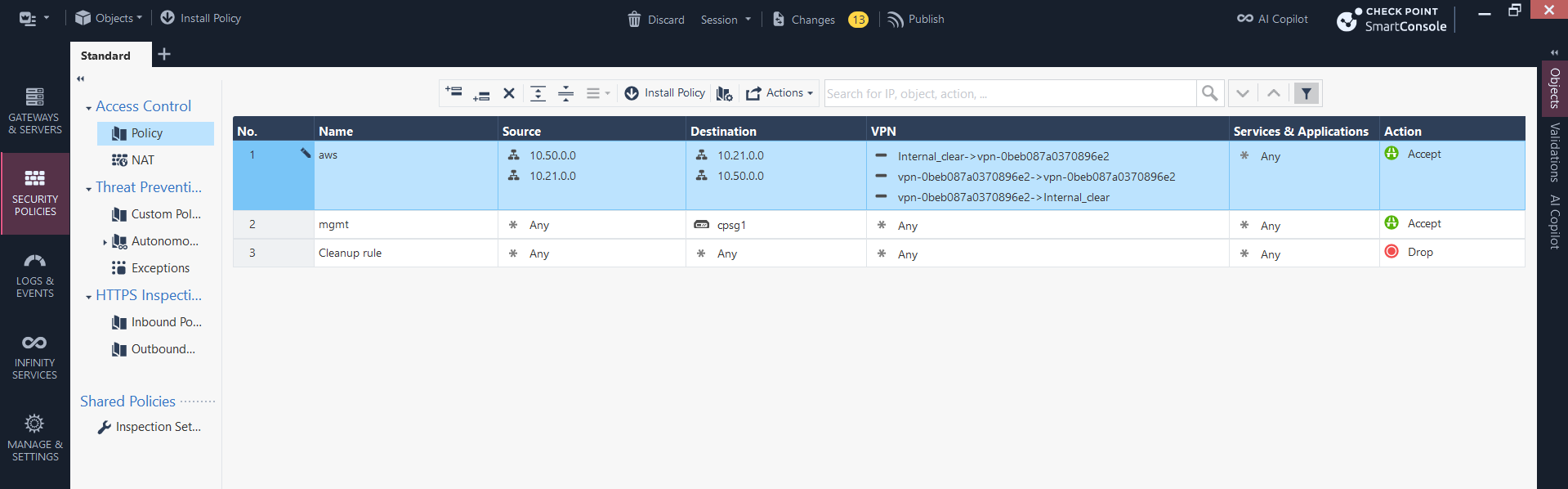Open the Objects menu in top bar
Viewport: 1568px width, 489px height.
click(x=109, y=18)
